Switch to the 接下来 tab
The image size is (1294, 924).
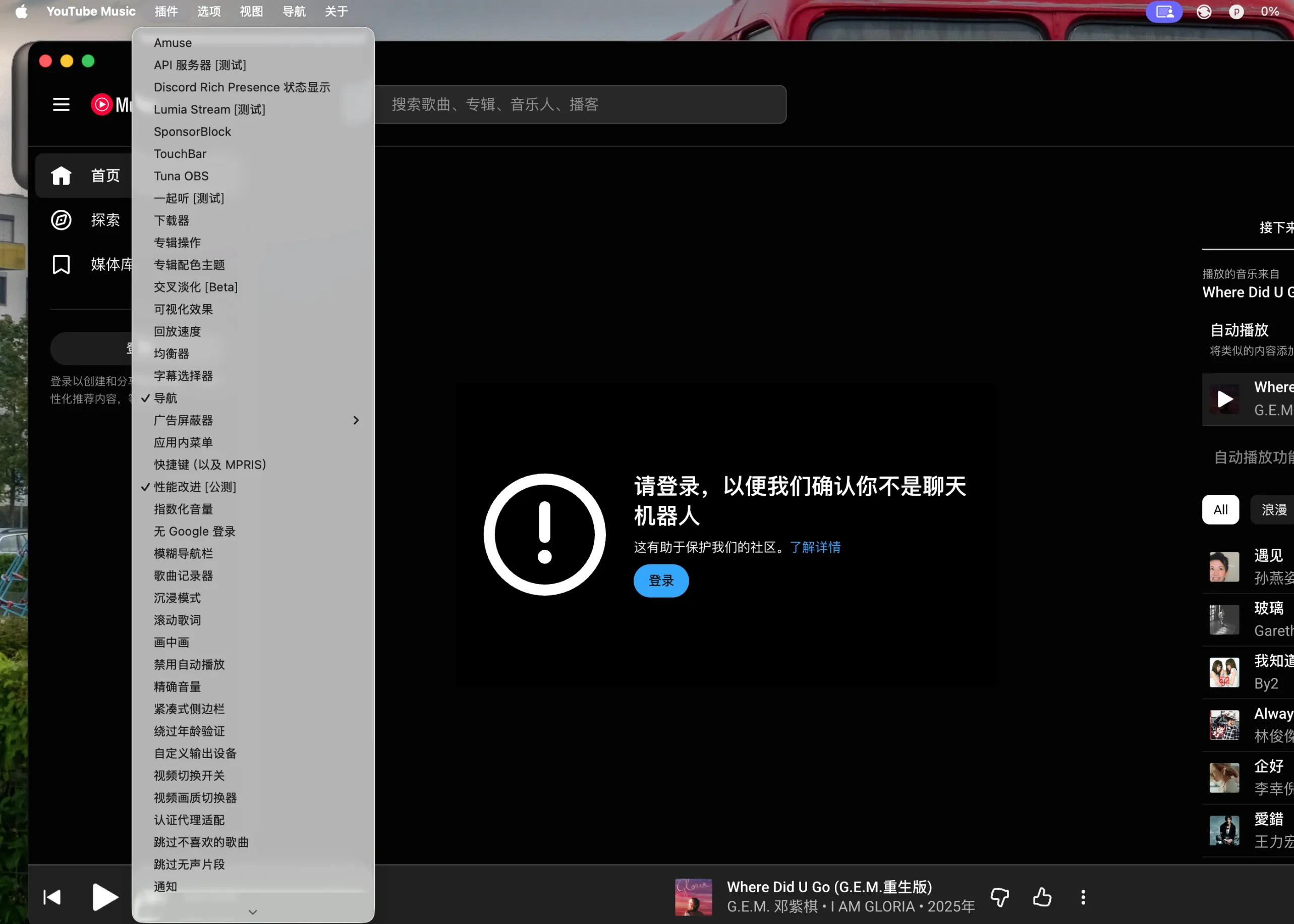click(1276, 227)
